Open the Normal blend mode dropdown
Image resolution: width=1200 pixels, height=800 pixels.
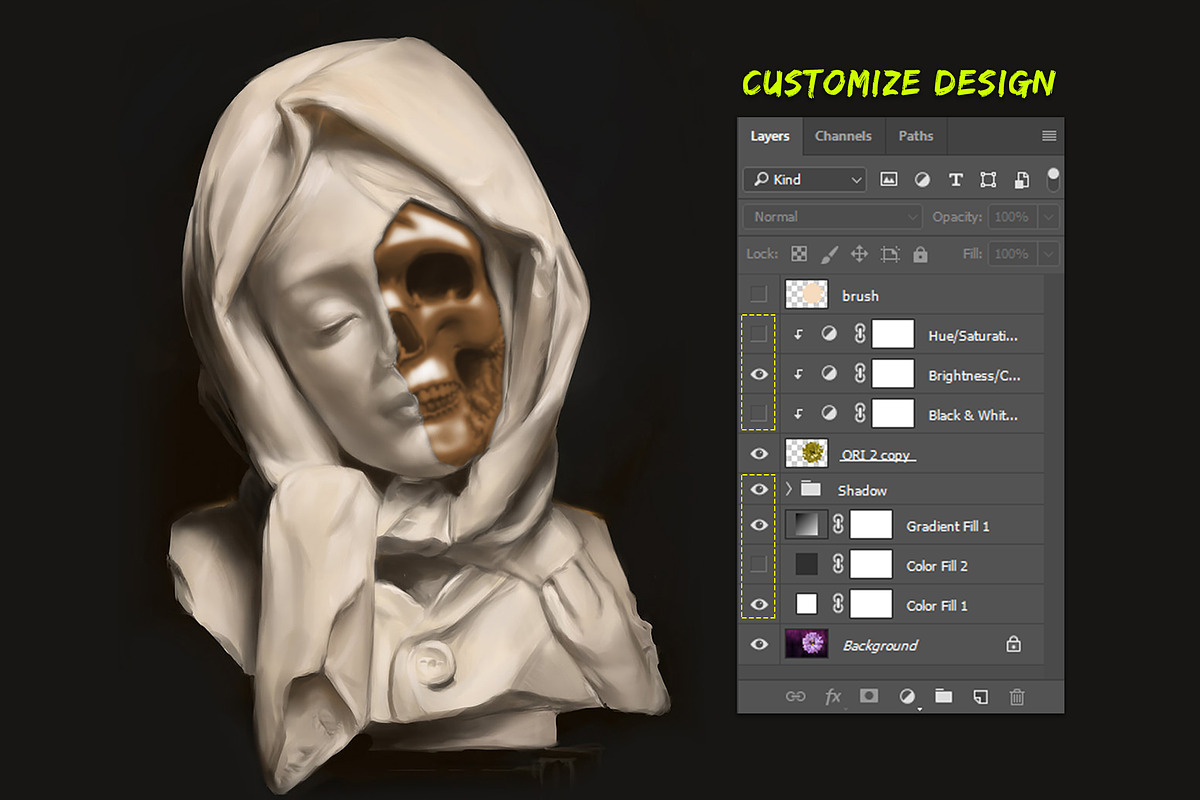pyautogui.click(x=833, y=217)
